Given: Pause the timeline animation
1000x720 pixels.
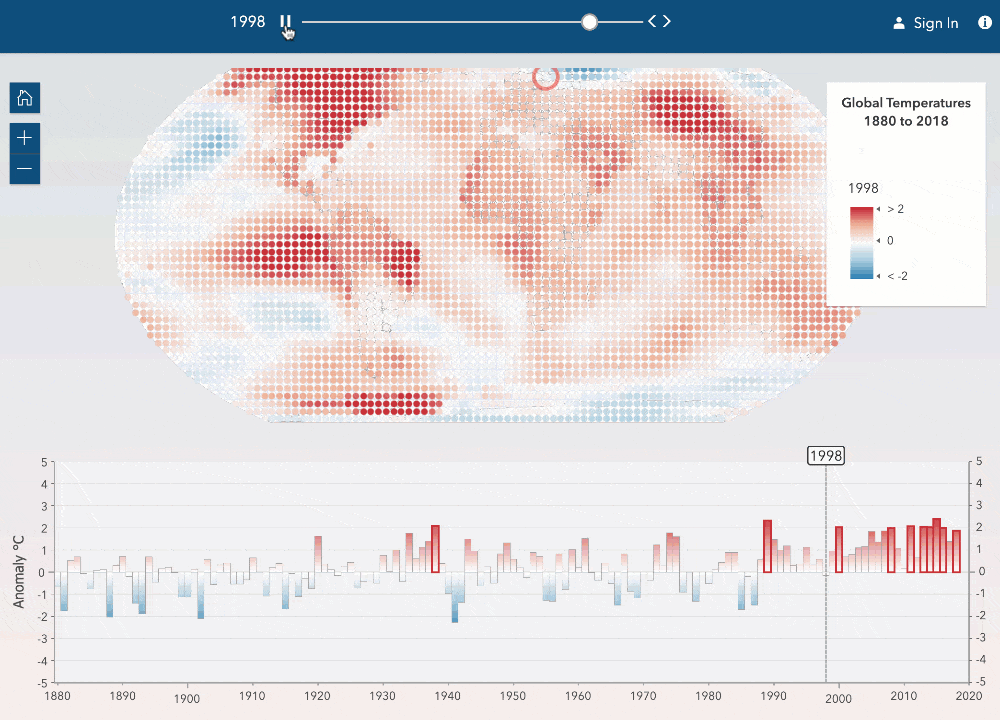Looking at the screenshot, I should point(285,21).
